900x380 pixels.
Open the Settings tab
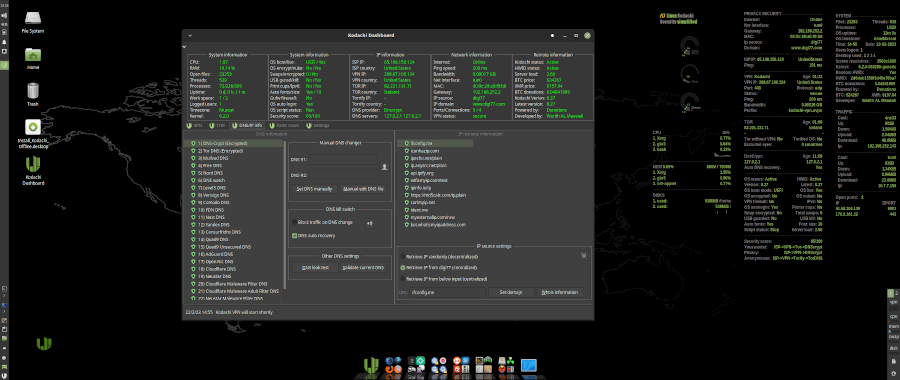click(317, 125)
